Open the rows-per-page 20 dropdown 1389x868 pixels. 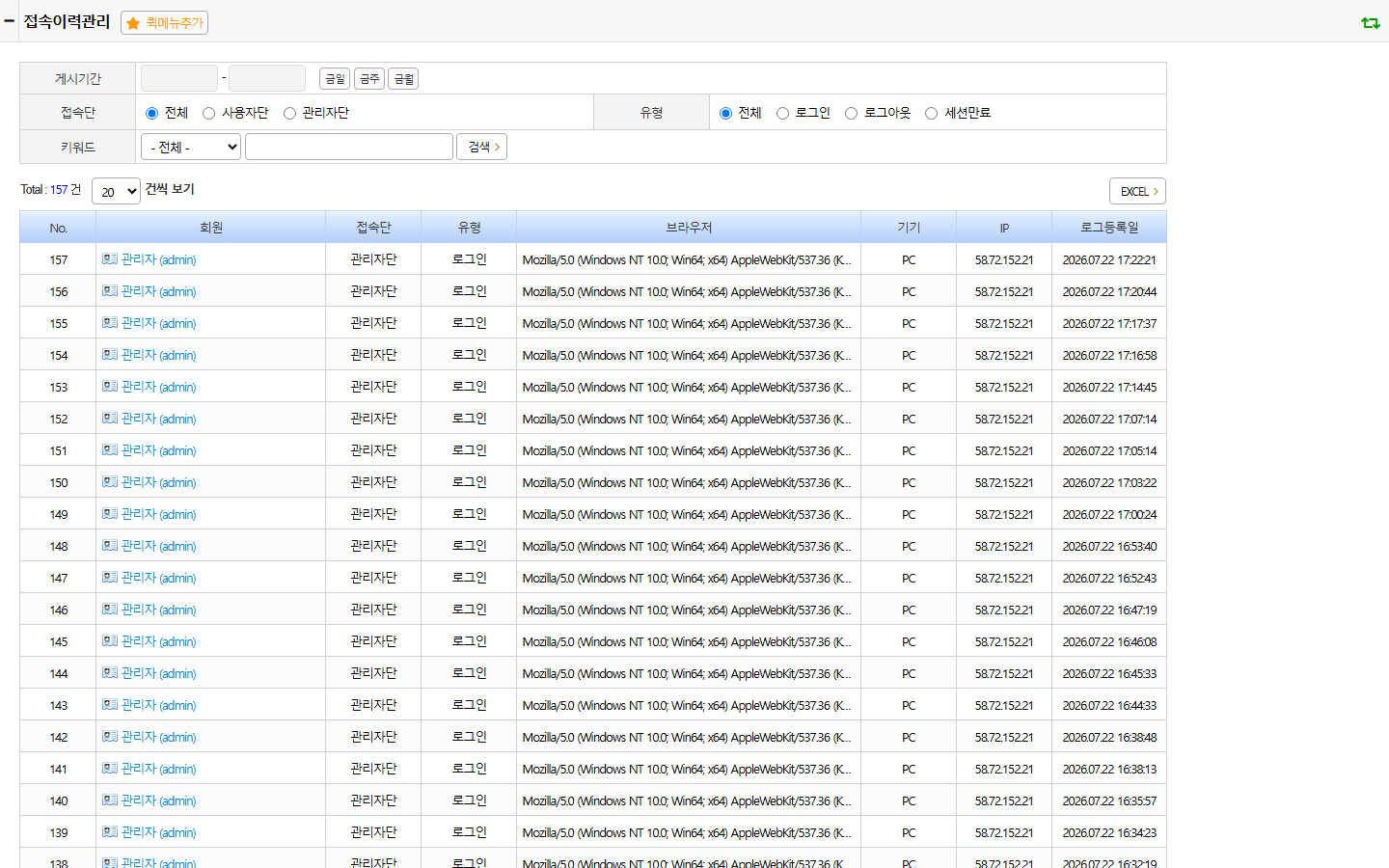(x=116, y=191)
